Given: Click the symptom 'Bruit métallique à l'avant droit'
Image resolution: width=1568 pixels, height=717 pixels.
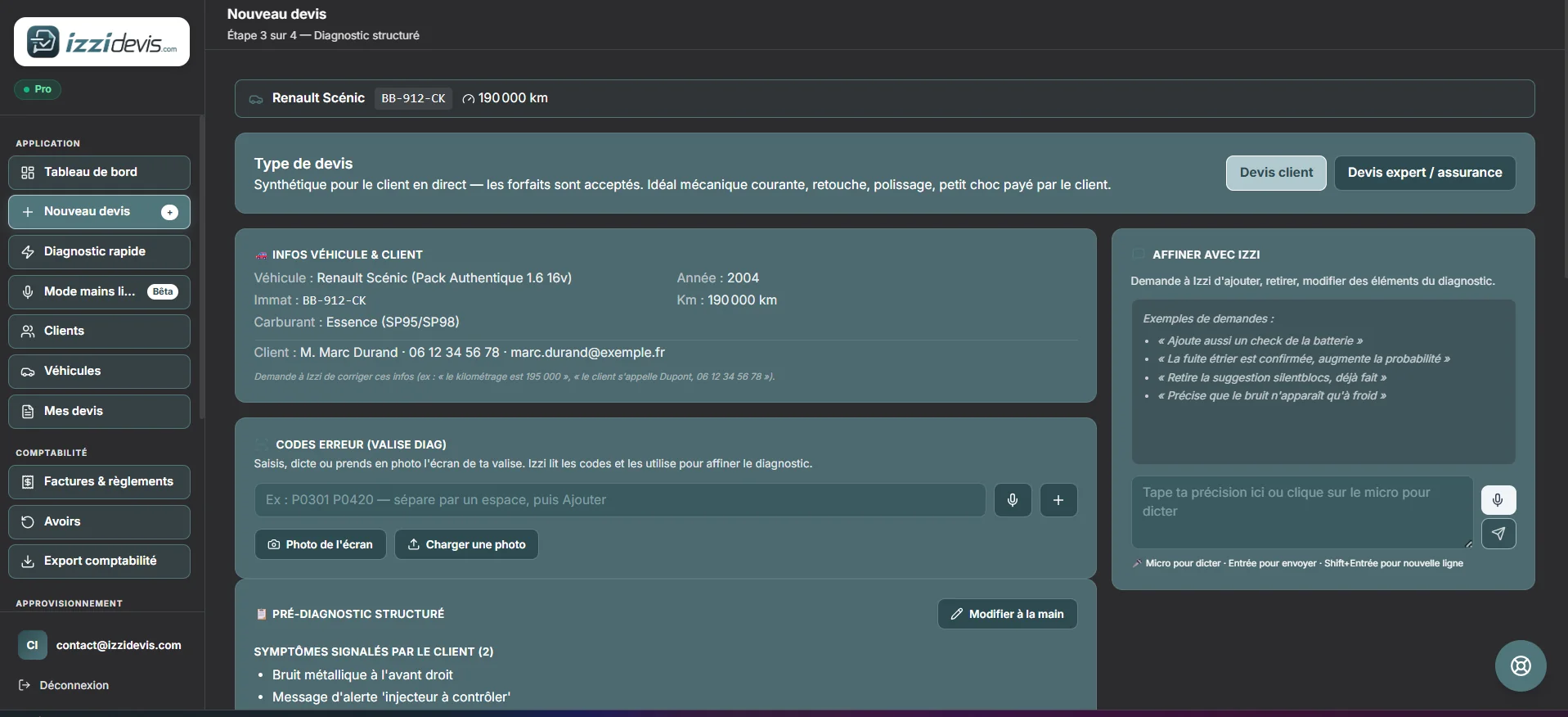Looking at the screenshot, I should coord(362,675).
